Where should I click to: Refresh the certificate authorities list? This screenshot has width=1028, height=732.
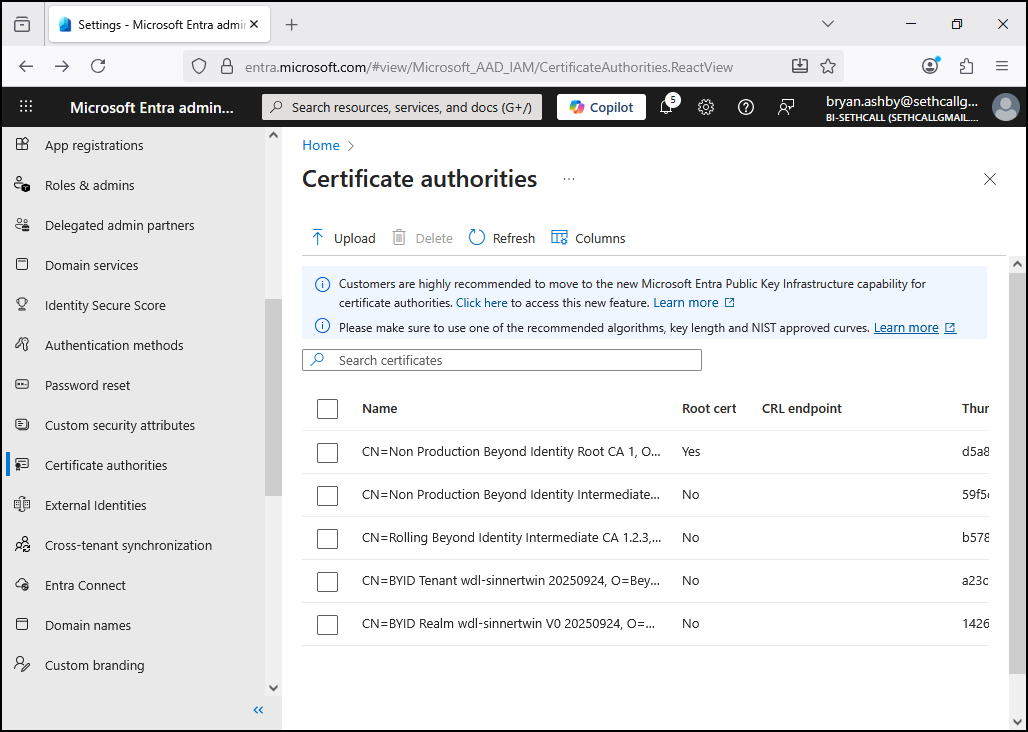[x=502, y=238]
